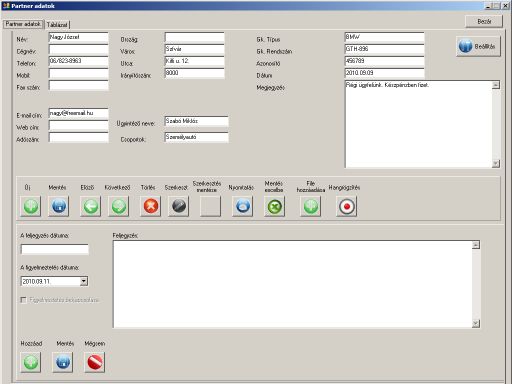Click the Dátum field with 2010.09.09
Image resolution: width=512 pixels, height=384 pixels.
pos(384,73)
